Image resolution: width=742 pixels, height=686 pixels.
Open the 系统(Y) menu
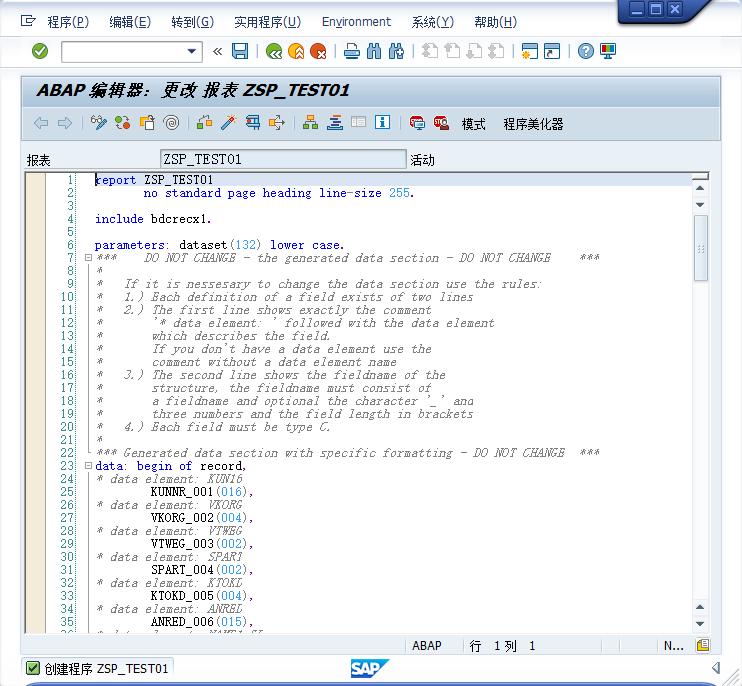pyautogui.click(x=433, y=22)
